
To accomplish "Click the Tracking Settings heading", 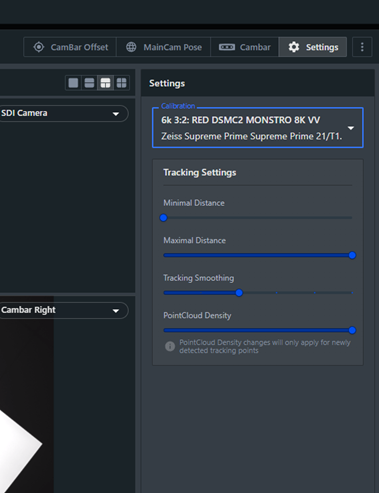I will pos(200,172).
